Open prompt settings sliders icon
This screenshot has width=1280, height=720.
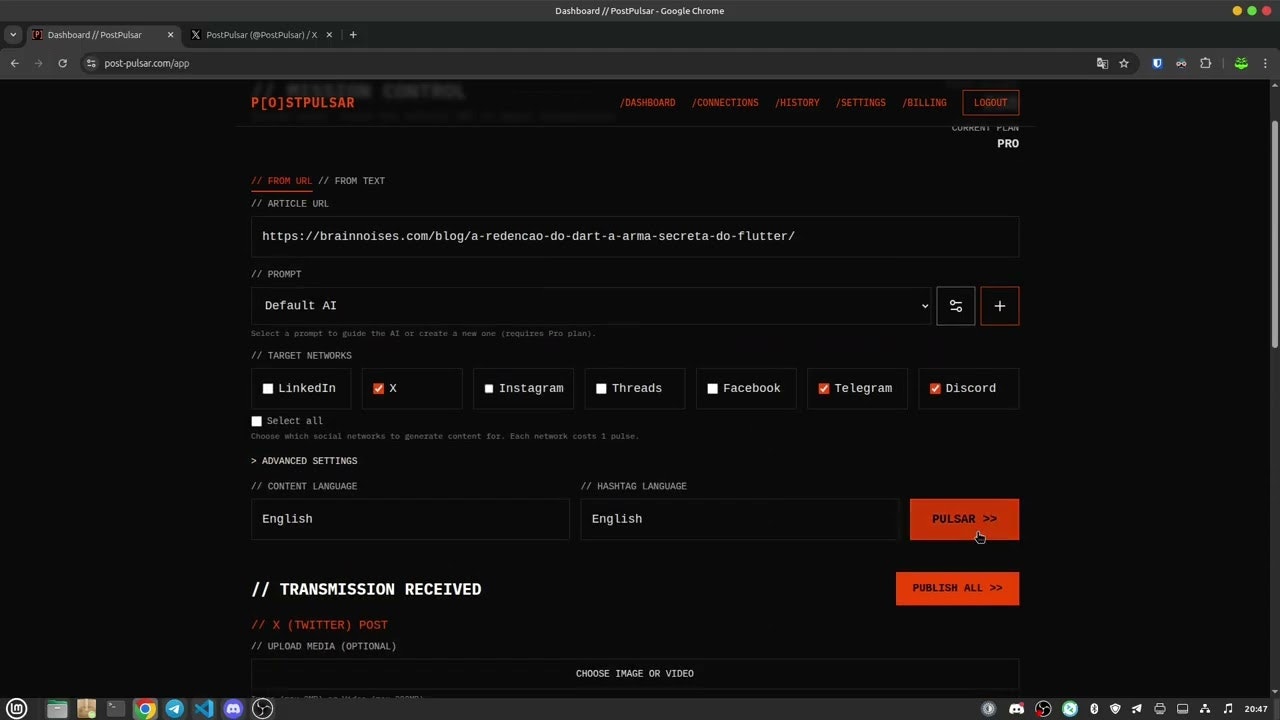[x=955, y=306]
